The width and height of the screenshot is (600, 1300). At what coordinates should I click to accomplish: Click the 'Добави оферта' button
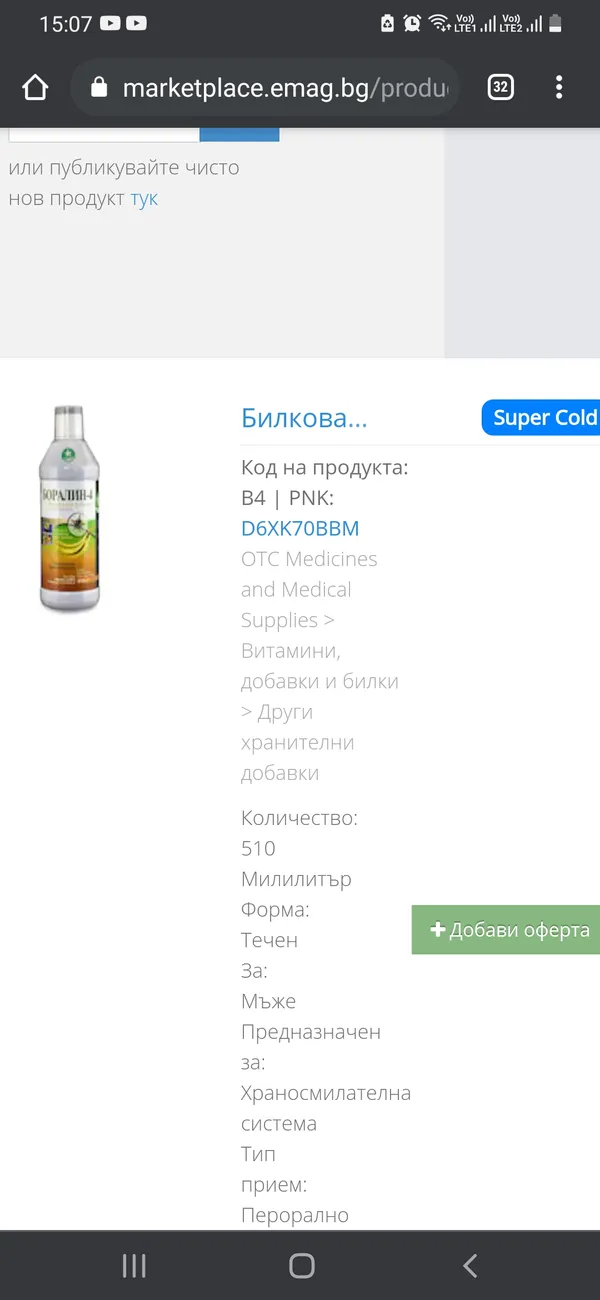[x=506, y=930]
